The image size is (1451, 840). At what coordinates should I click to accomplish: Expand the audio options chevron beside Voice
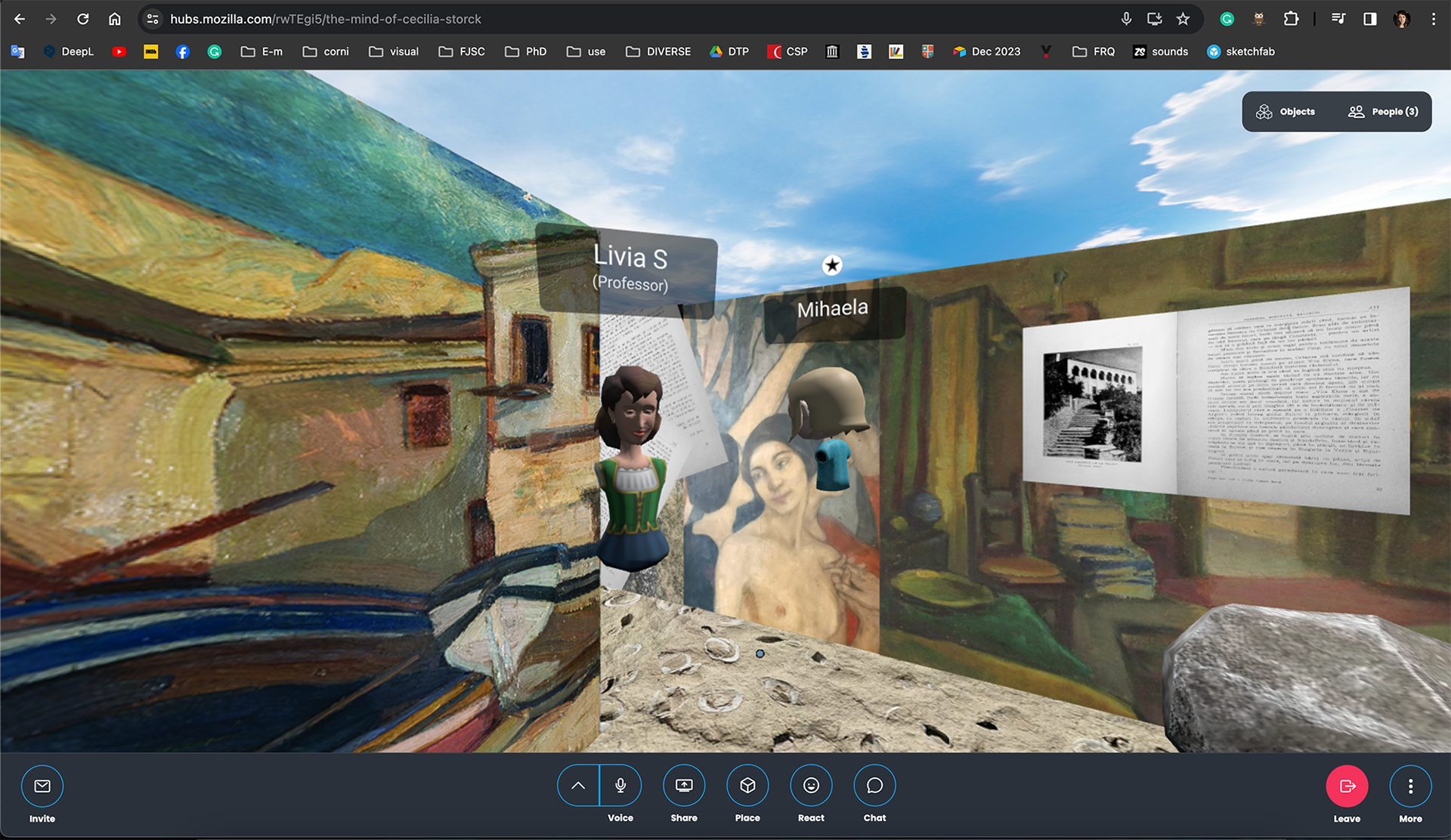(578, 786)
